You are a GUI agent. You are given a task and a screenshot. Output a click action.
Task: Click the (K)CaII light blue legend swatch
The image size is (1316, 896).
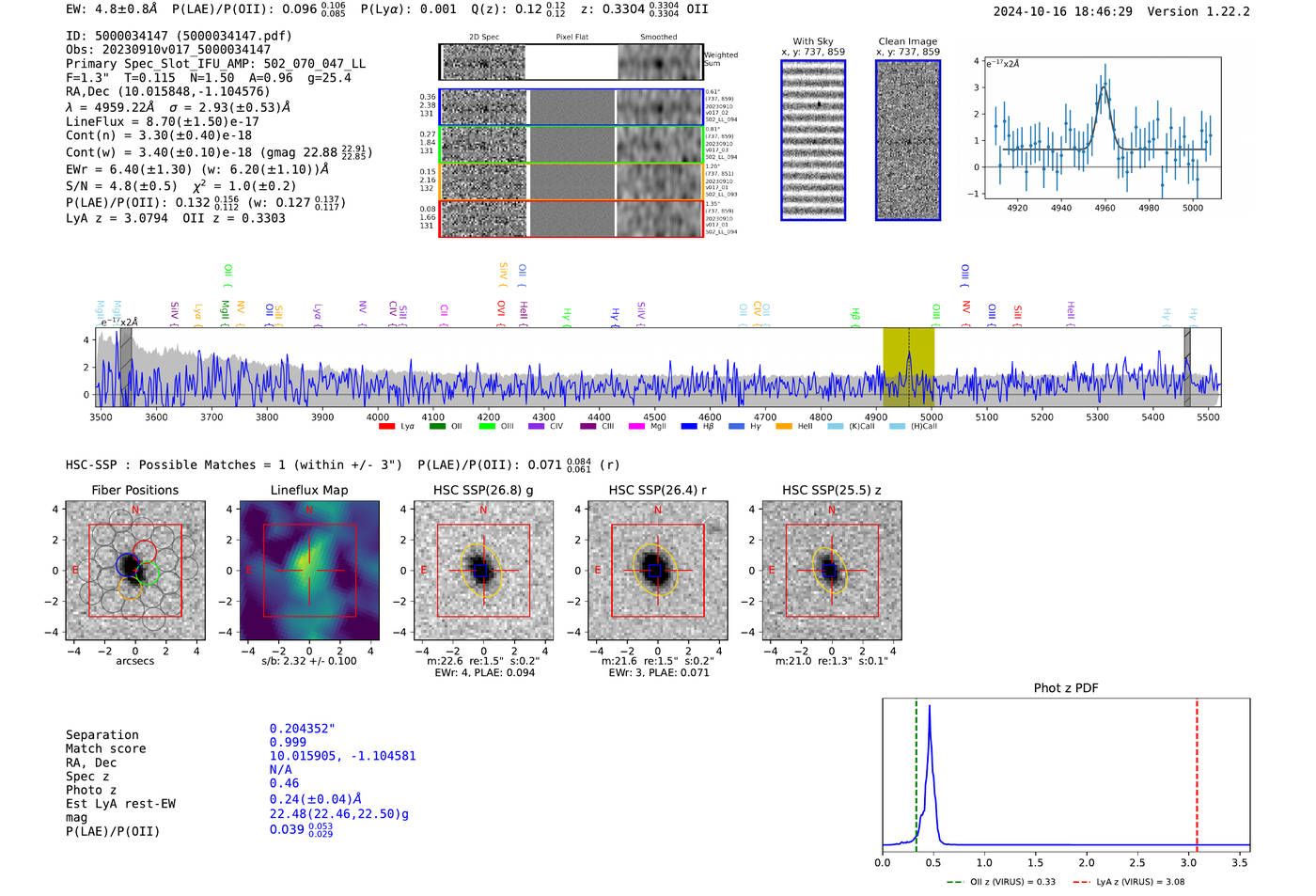tap(836, 427)
